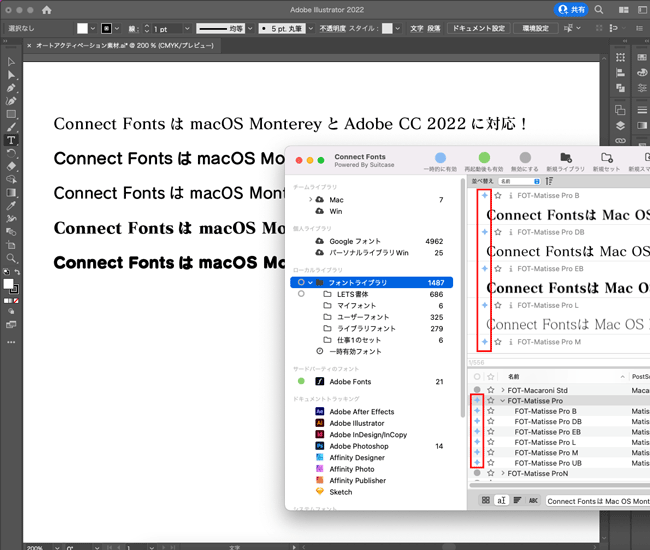Image resolution: width=650 pixels, height=550 pixels.
Task: Click the 新規セット folder icon
Action: 606,157
